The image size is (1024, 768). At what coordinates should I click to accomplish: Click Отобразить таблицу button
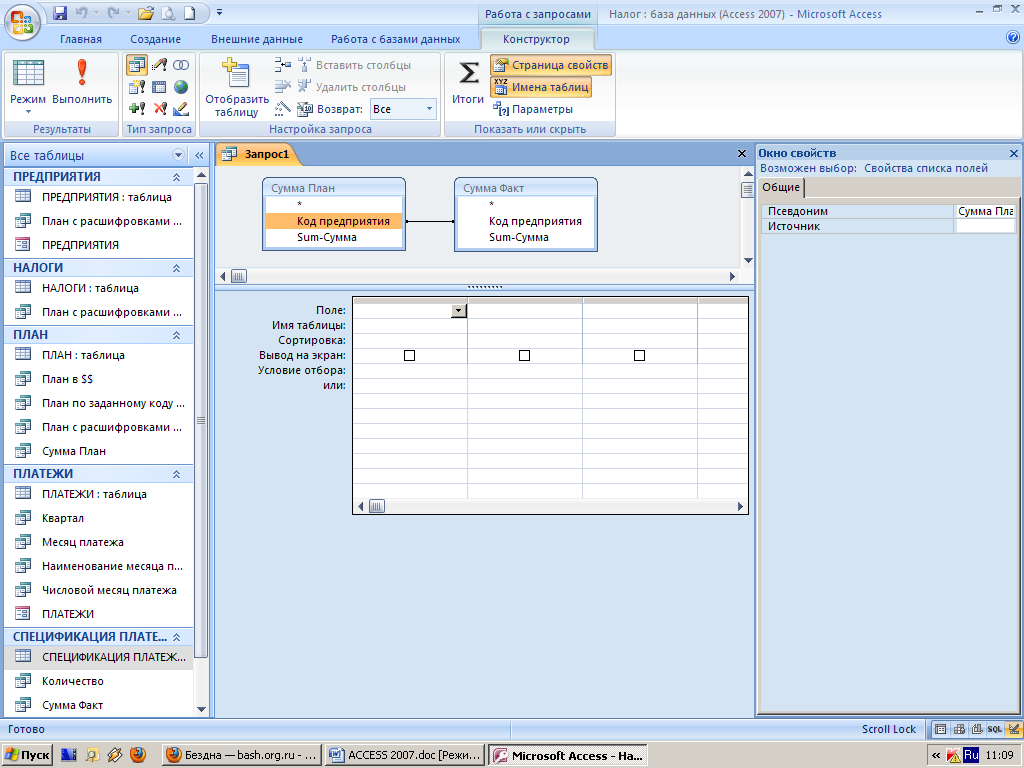click(x=236, y=87)
